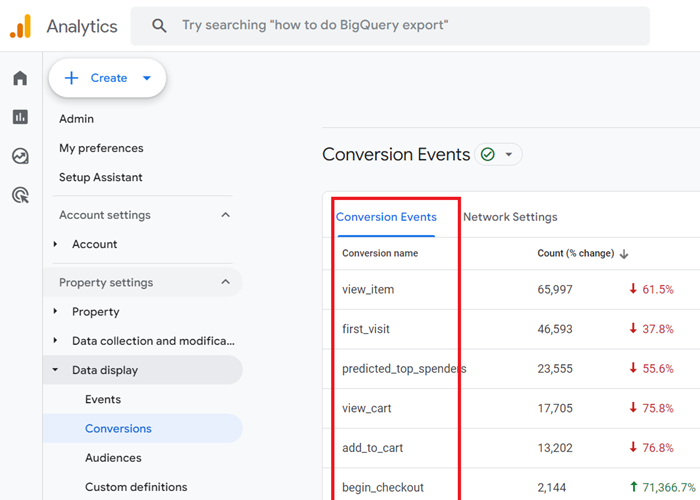700x500 pixels.
Task: Click the 17,705 count value
Action: click(x=555, y=408)
